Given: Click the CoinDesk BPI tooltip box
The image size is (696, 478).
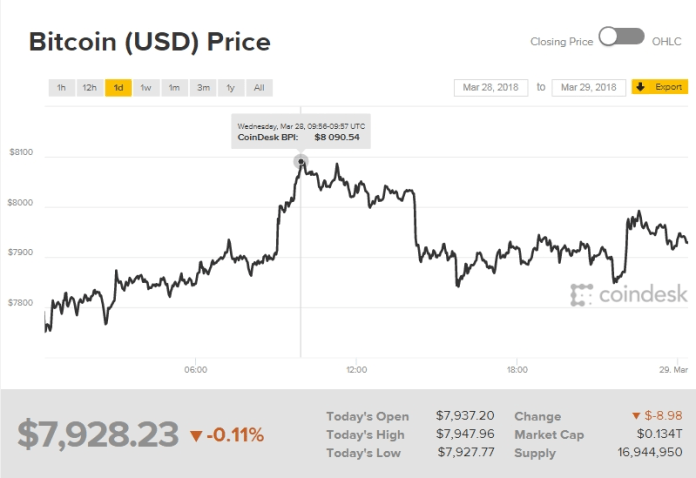Looking at the screenshot, I should tap(301, 131).
